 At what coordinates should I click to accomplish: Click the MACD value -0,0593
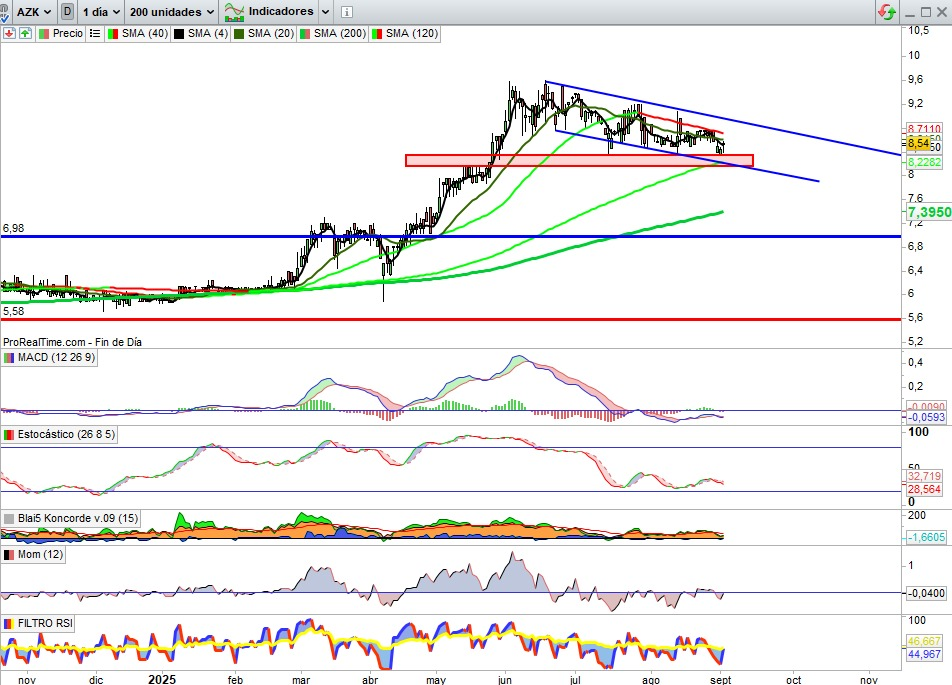pyautogui.click(x=926, y=417)
